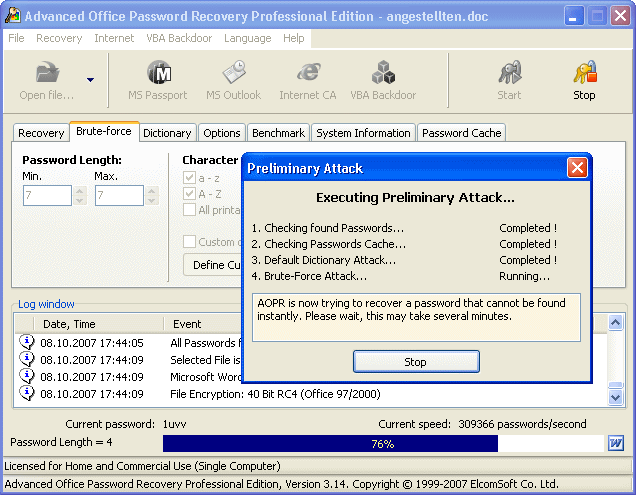Select the Brute-force tab
Viewport: 636px width, 495px height.
tap(104, 131)
